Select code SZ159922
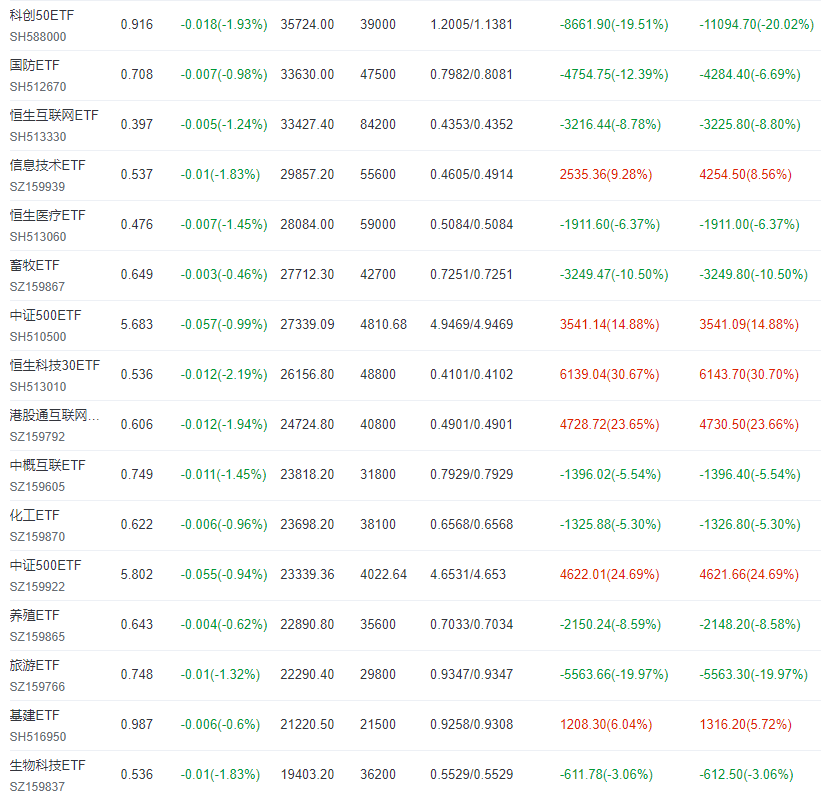821x799 pixels. tap(37, 586)
